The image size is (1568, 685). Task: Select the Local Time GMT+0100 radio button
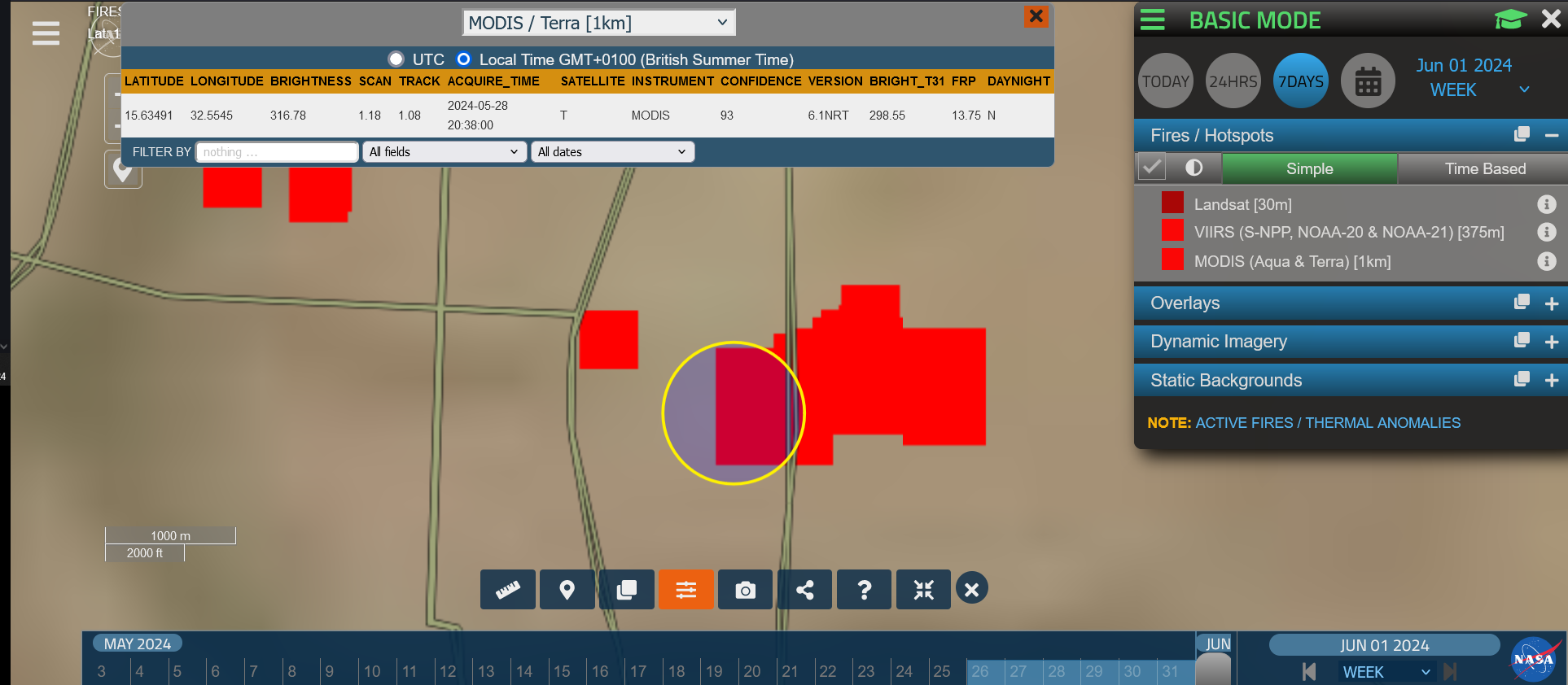[x=463, y=59]
